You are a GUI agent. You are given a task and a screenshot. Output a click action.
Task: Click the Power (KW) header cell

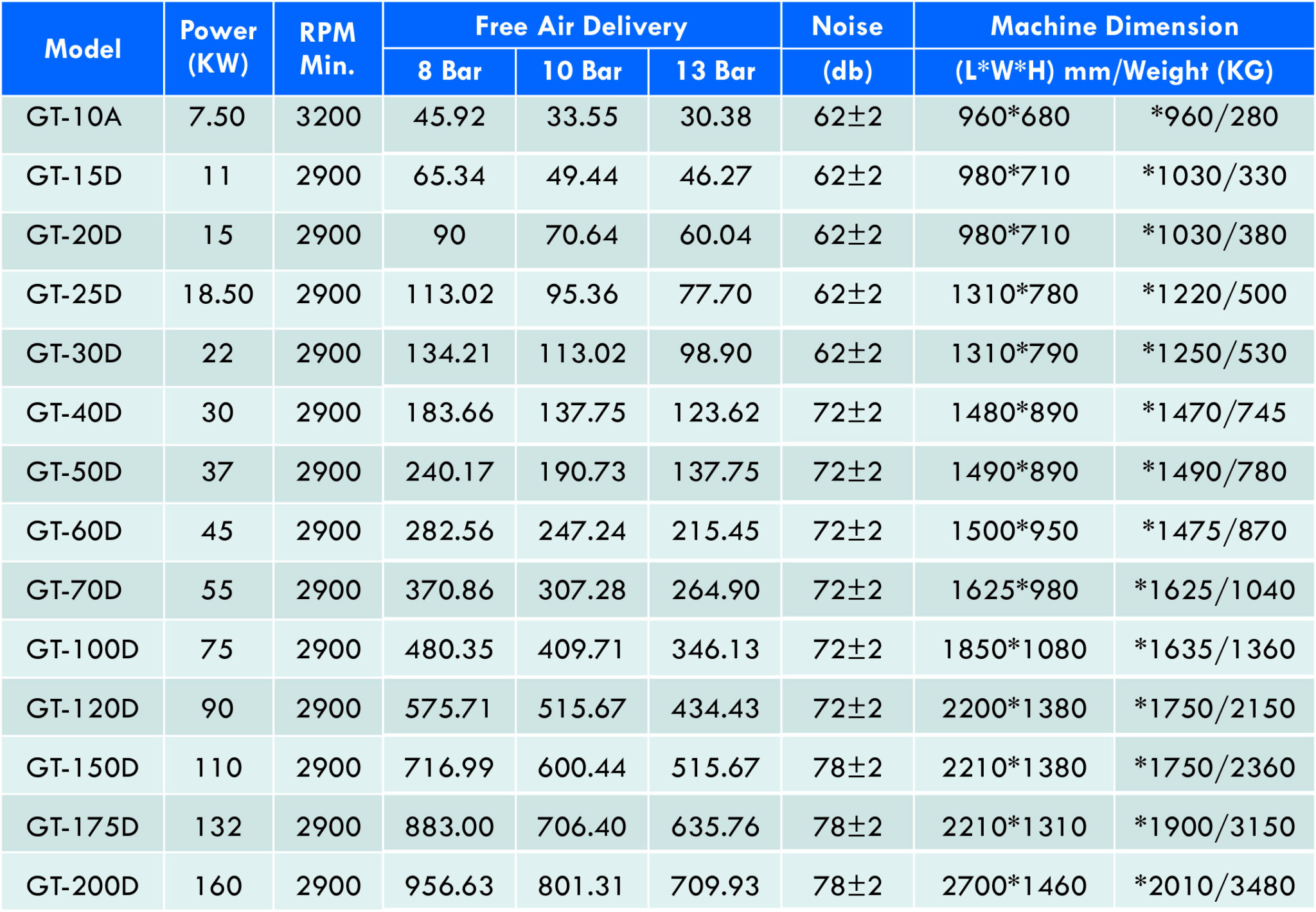coord(218,48)
